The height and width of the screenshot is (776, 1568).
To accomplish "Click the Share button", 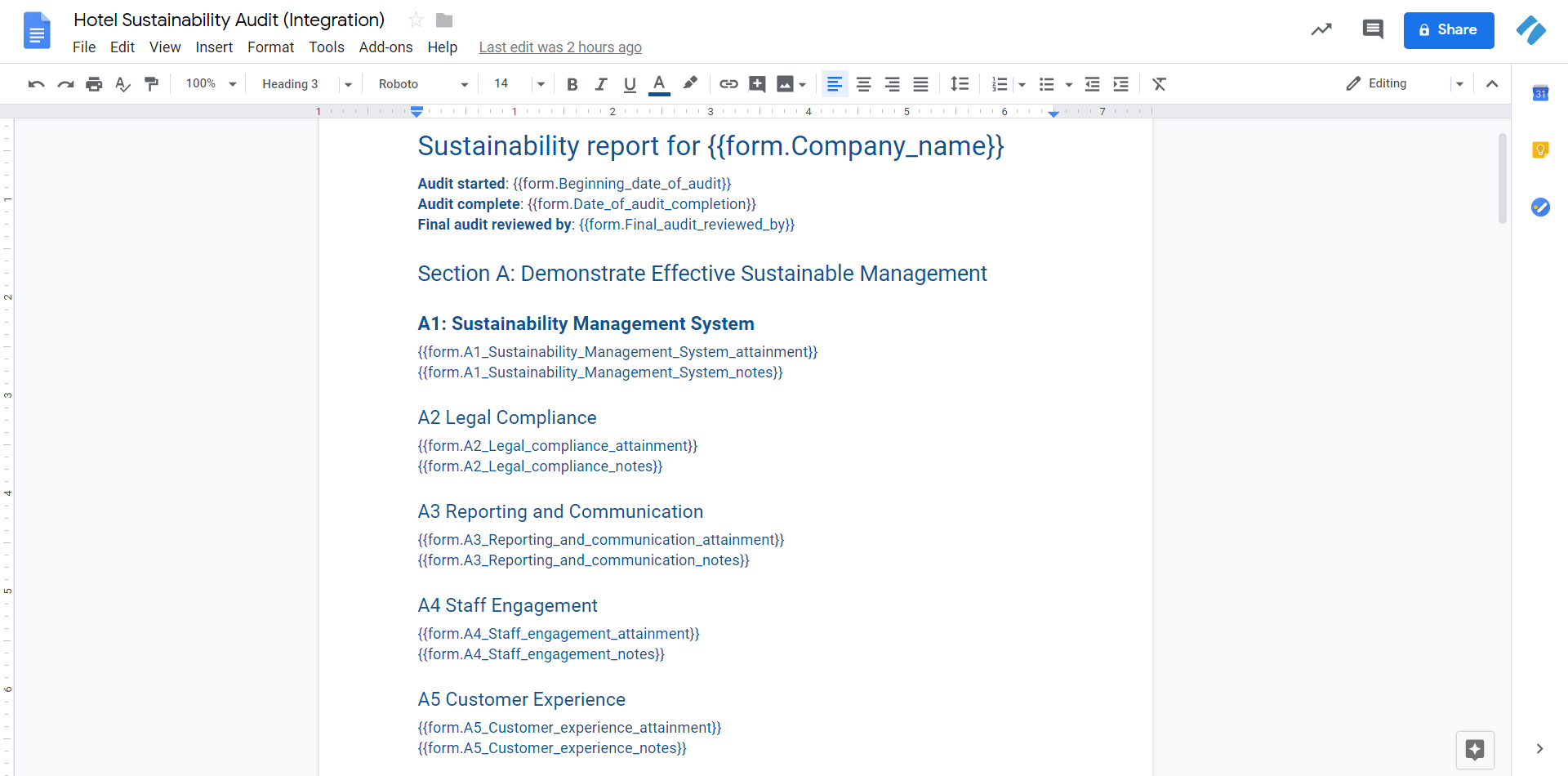I will [1448, 30].
